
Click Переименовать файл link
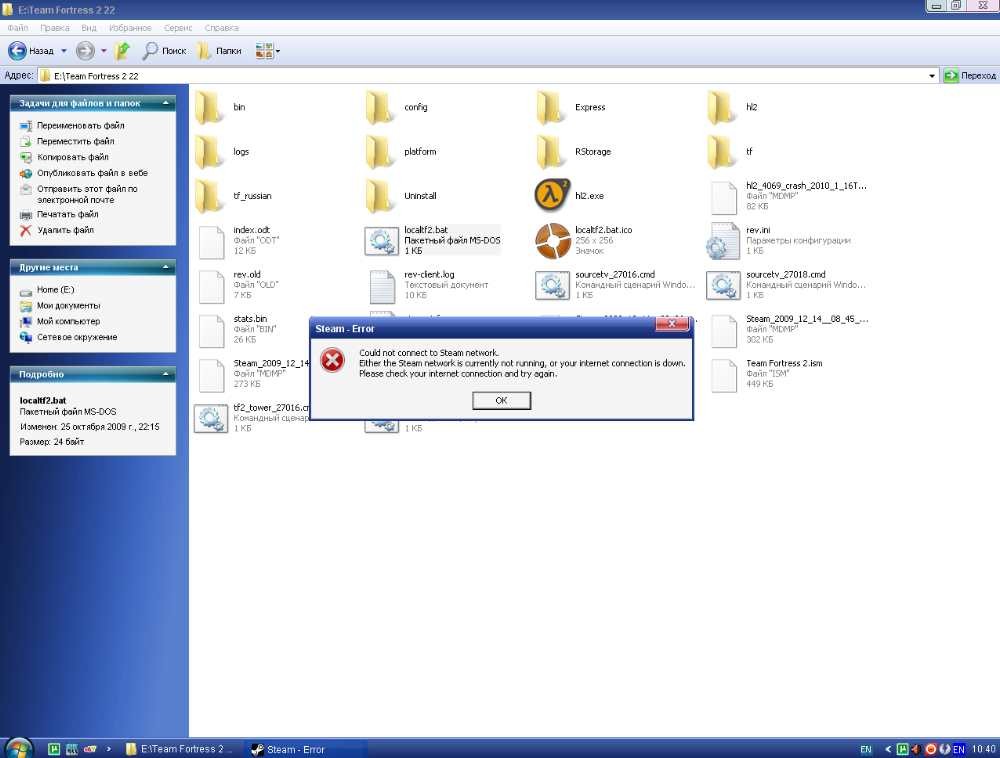(x=80, y=126)
